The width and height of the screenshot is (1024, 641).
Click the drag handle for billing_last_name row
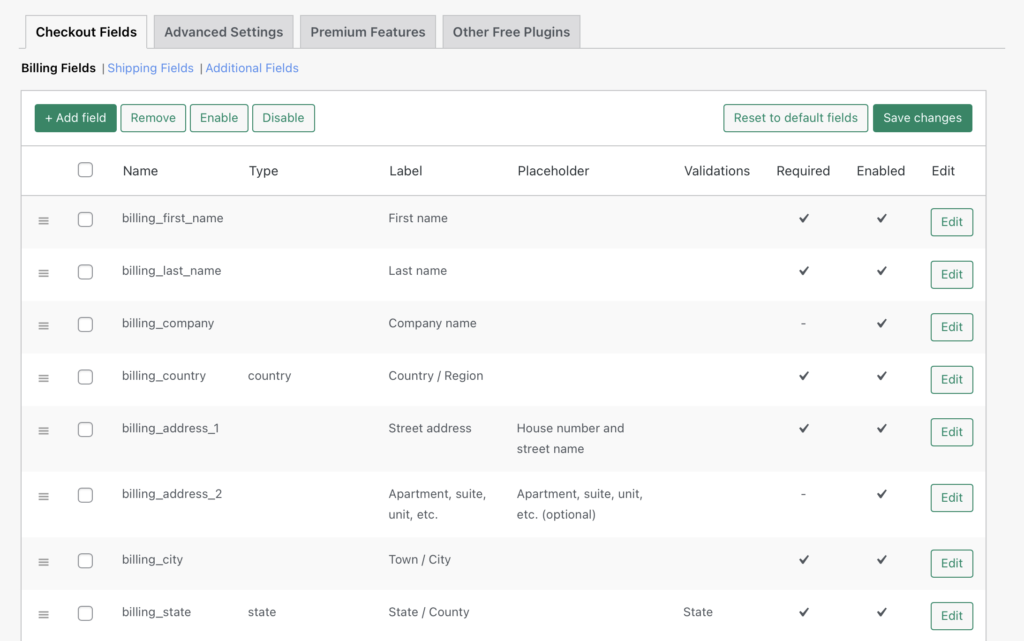[43, 273]
